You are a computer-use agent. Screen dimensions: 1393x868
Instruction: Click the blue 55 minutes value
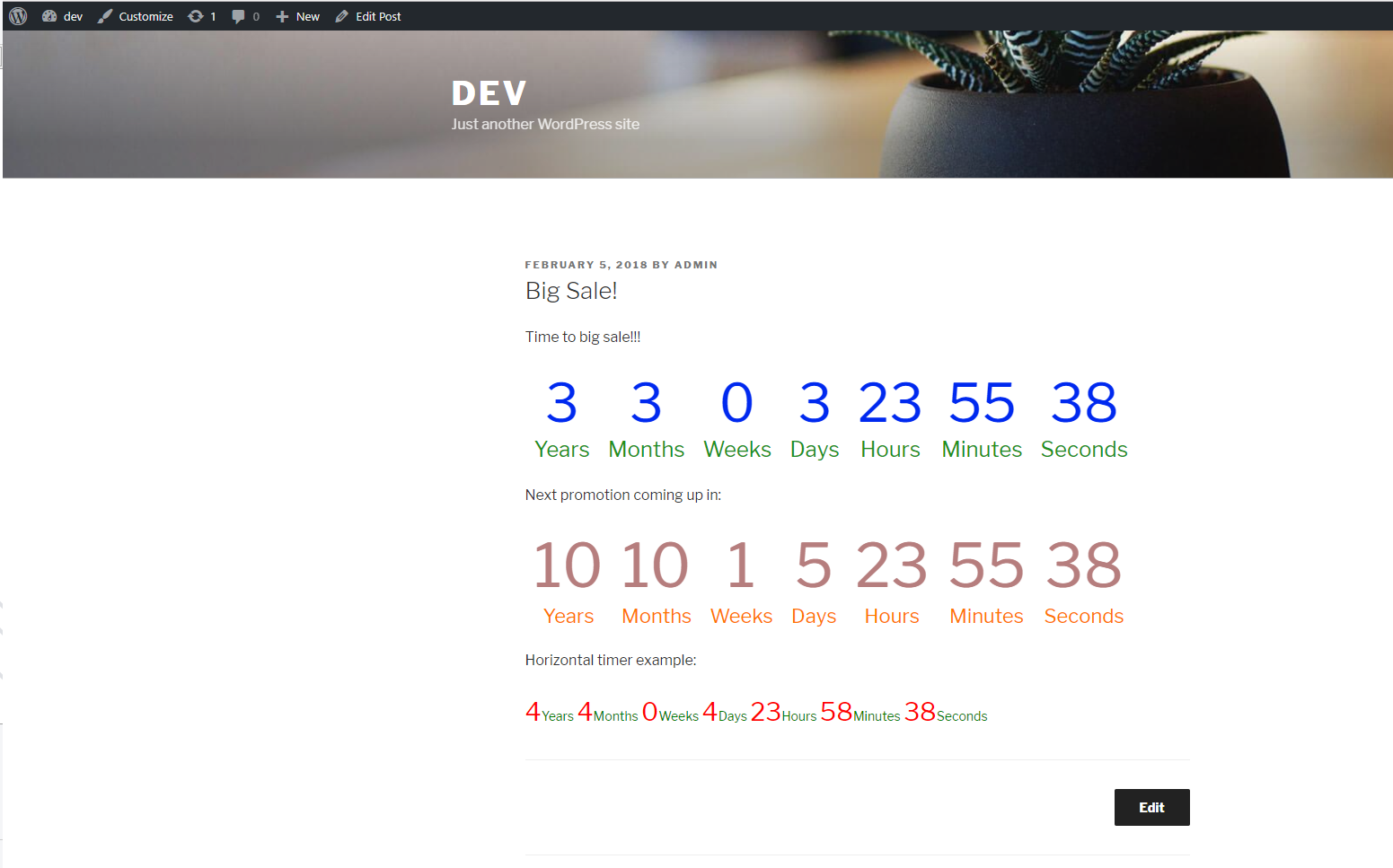click(982, 402)
